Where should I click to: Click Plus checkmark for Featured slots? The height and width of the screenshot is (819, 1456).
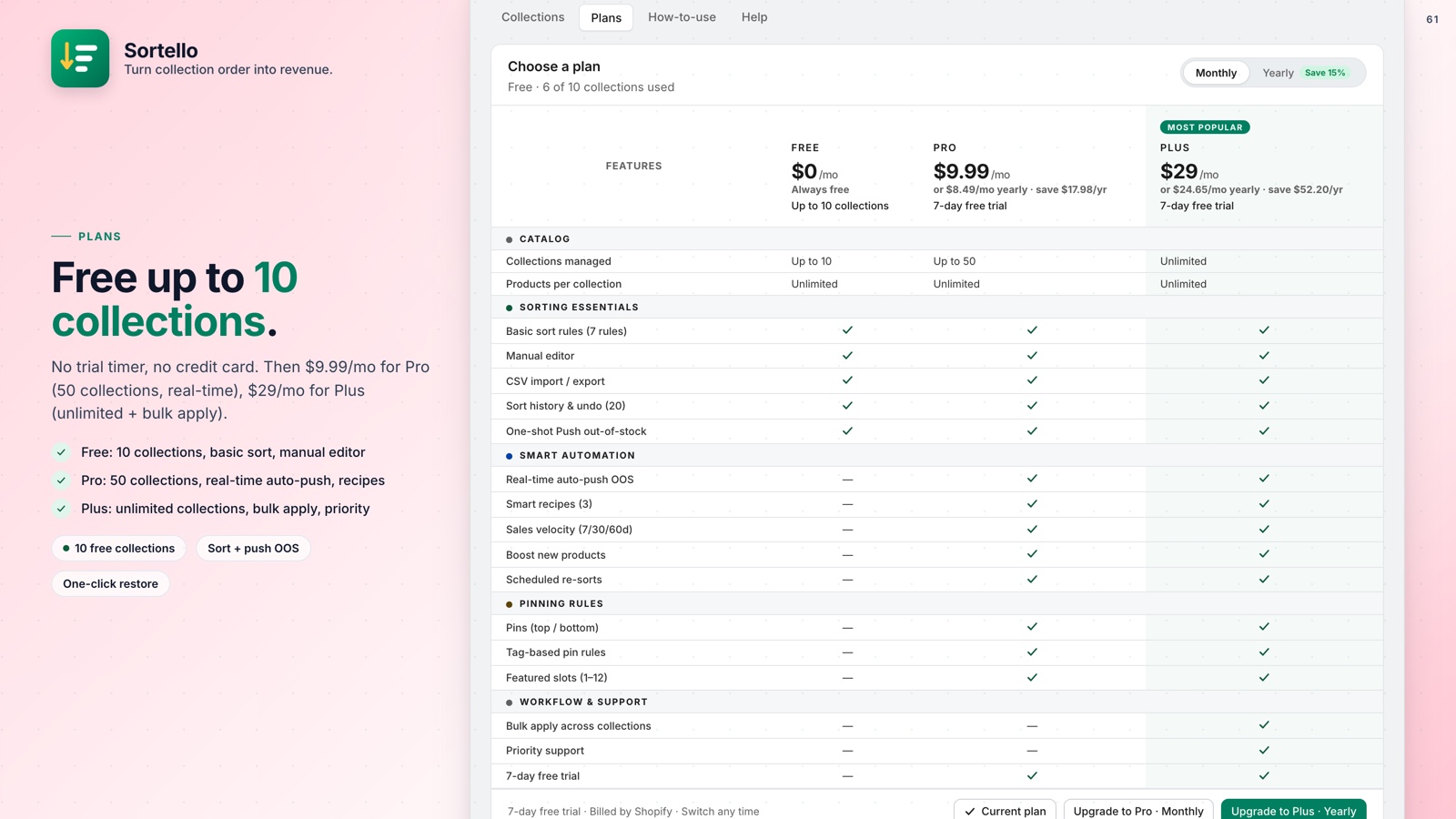(x=1264, y=677)
